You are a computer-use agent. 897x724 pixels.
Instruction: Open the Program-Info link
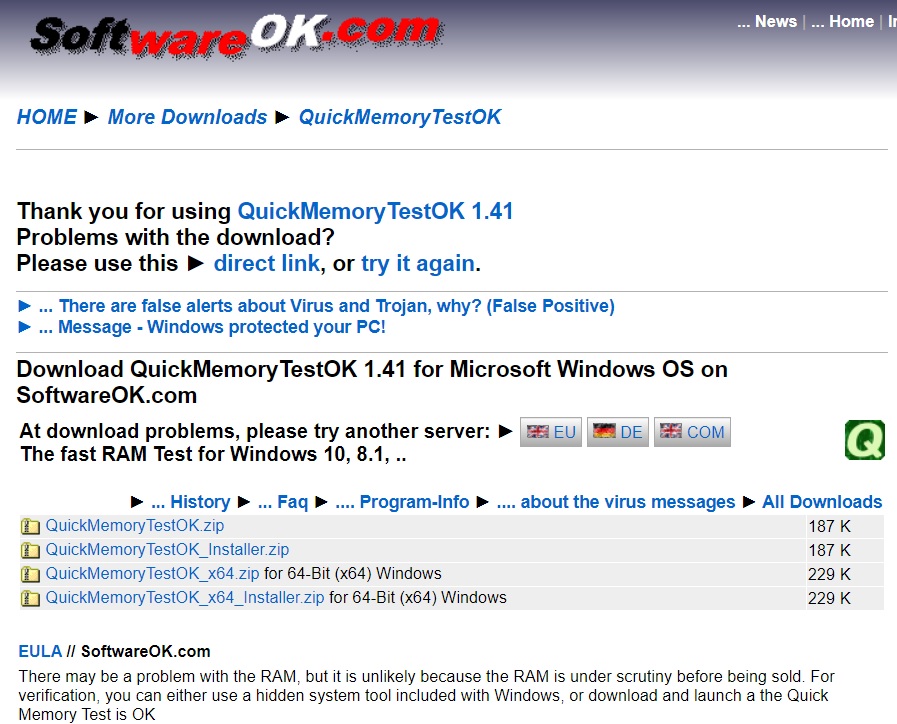(402, 502)
